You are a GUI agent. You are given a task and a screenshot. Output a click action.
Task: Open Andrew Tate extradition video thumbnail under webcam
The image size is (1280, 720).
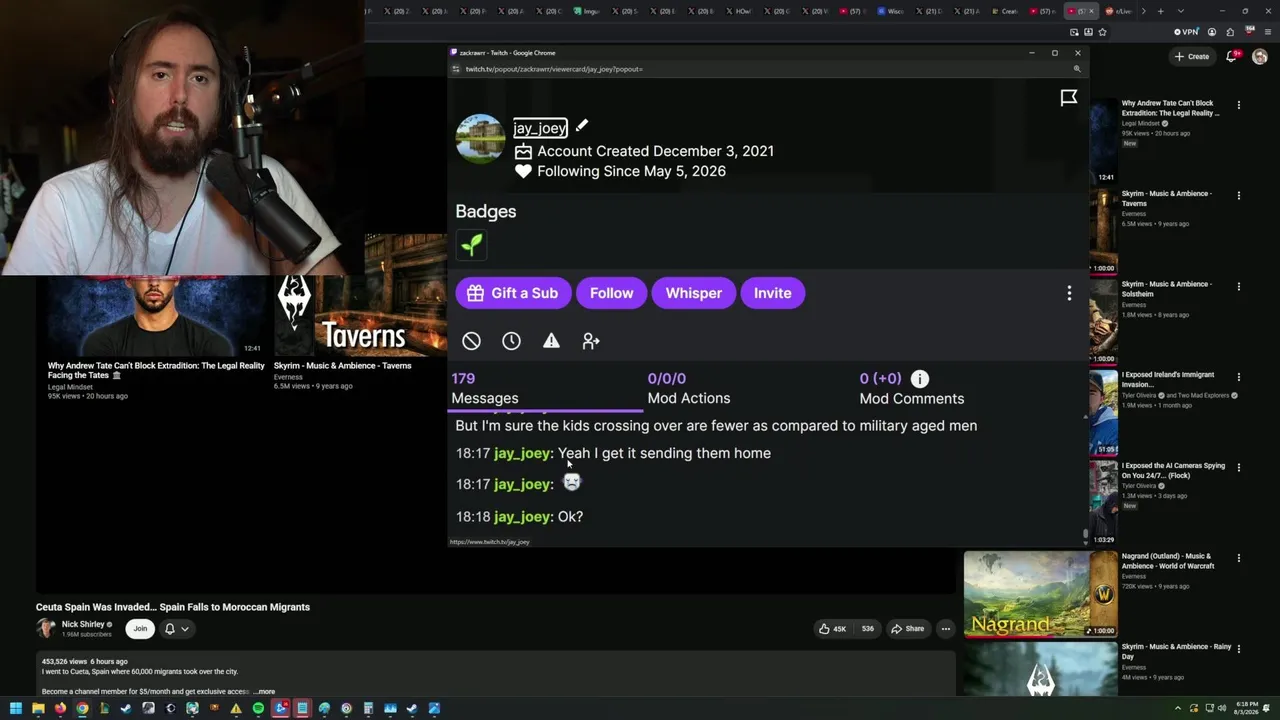point(155,315)
